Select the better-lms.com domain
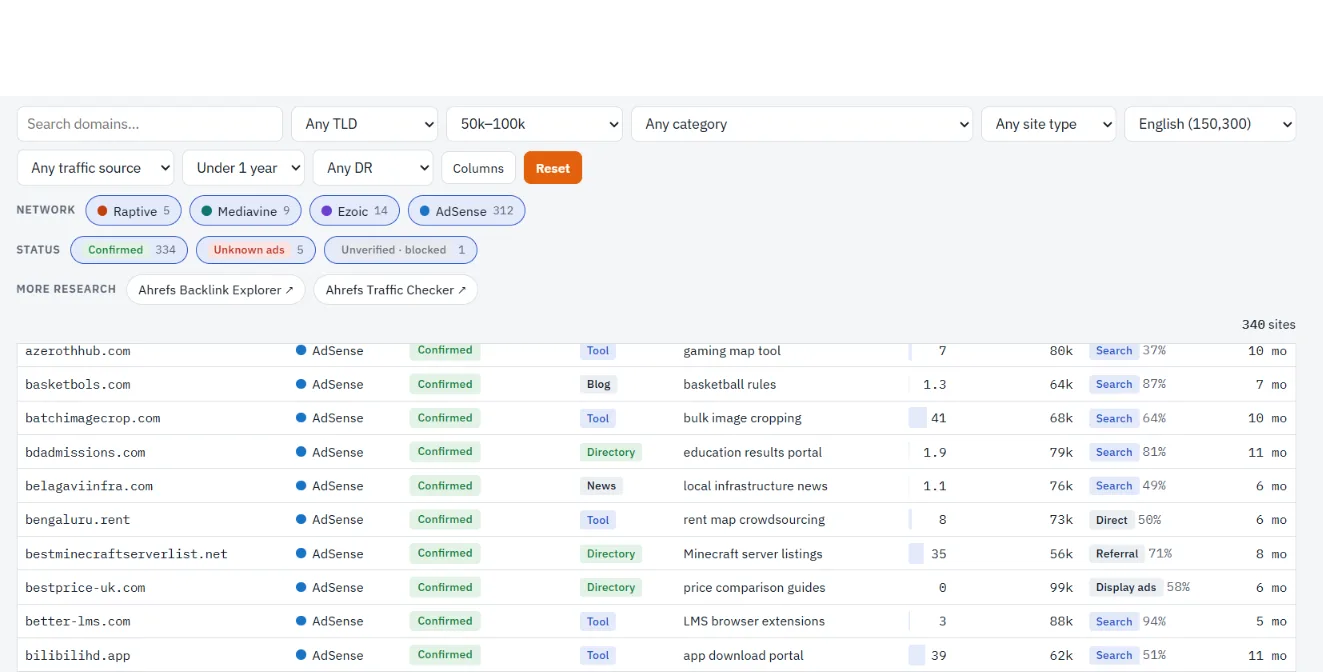Viewport: 1323px width, 672px height. click(78, 621)
